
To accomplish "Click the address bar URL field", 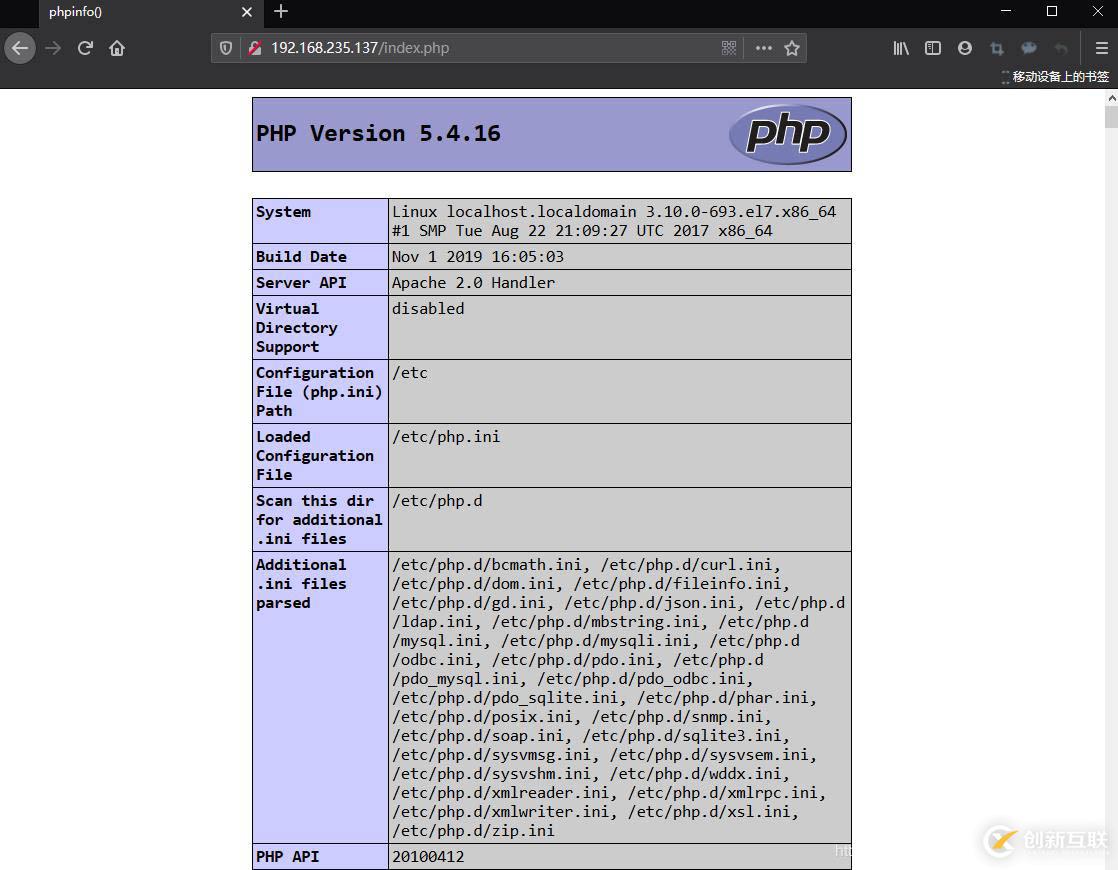I will (x=492, y=48).
